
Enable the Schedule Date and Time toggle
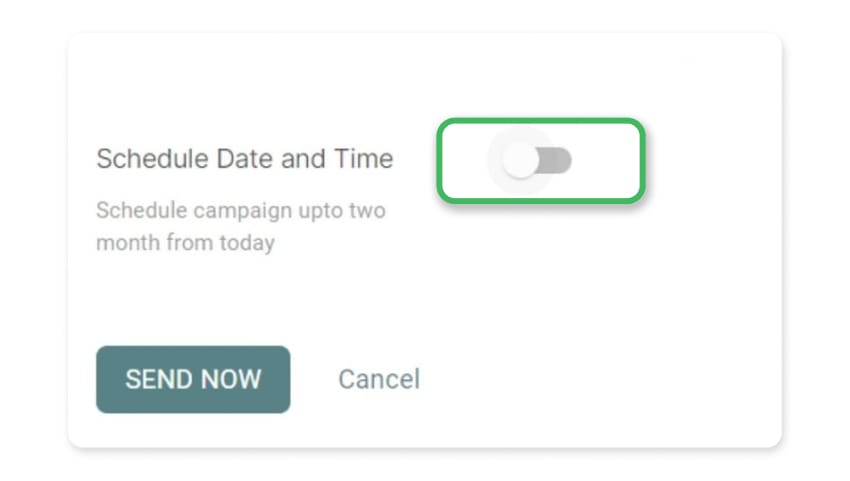[536, 161]
